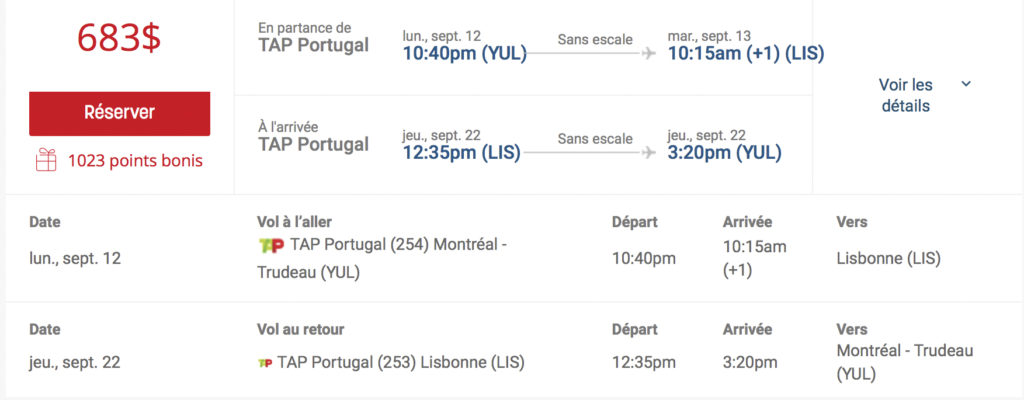Click the TAP logo for flight 253
The height and width of the screenshot is (400, 1024).
tap(265, 362)
